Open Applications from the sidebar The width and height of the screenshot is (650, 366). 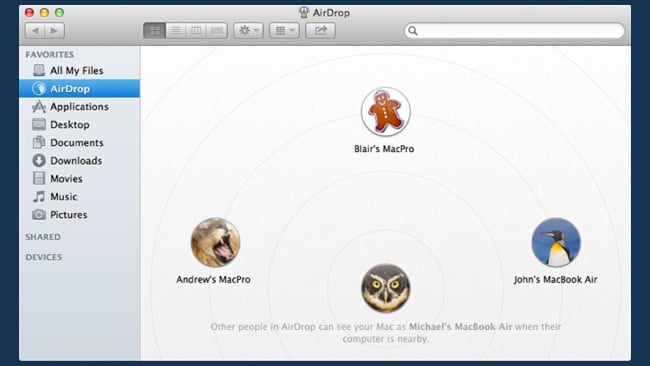(80, 107)
